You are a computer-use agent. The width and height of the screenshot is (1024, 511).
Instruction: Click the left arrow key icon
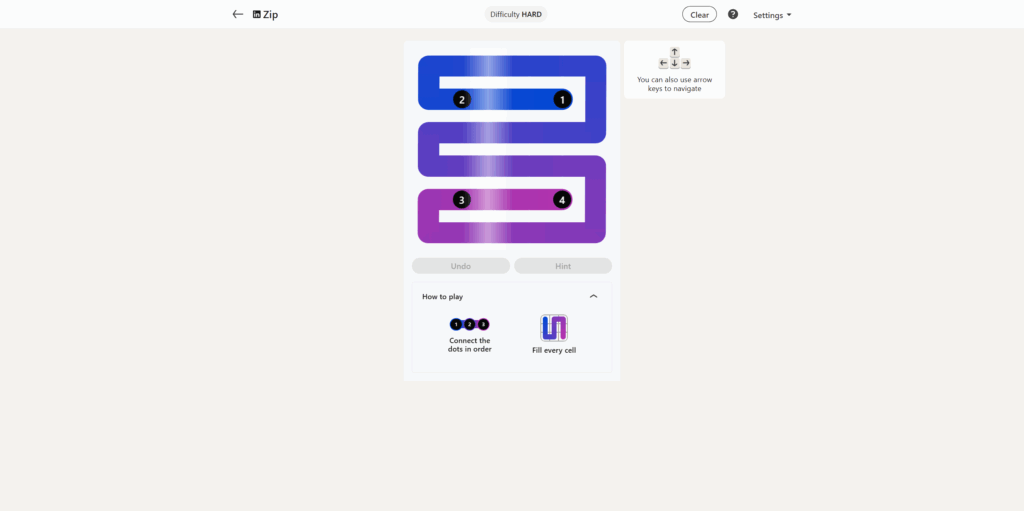664,63
